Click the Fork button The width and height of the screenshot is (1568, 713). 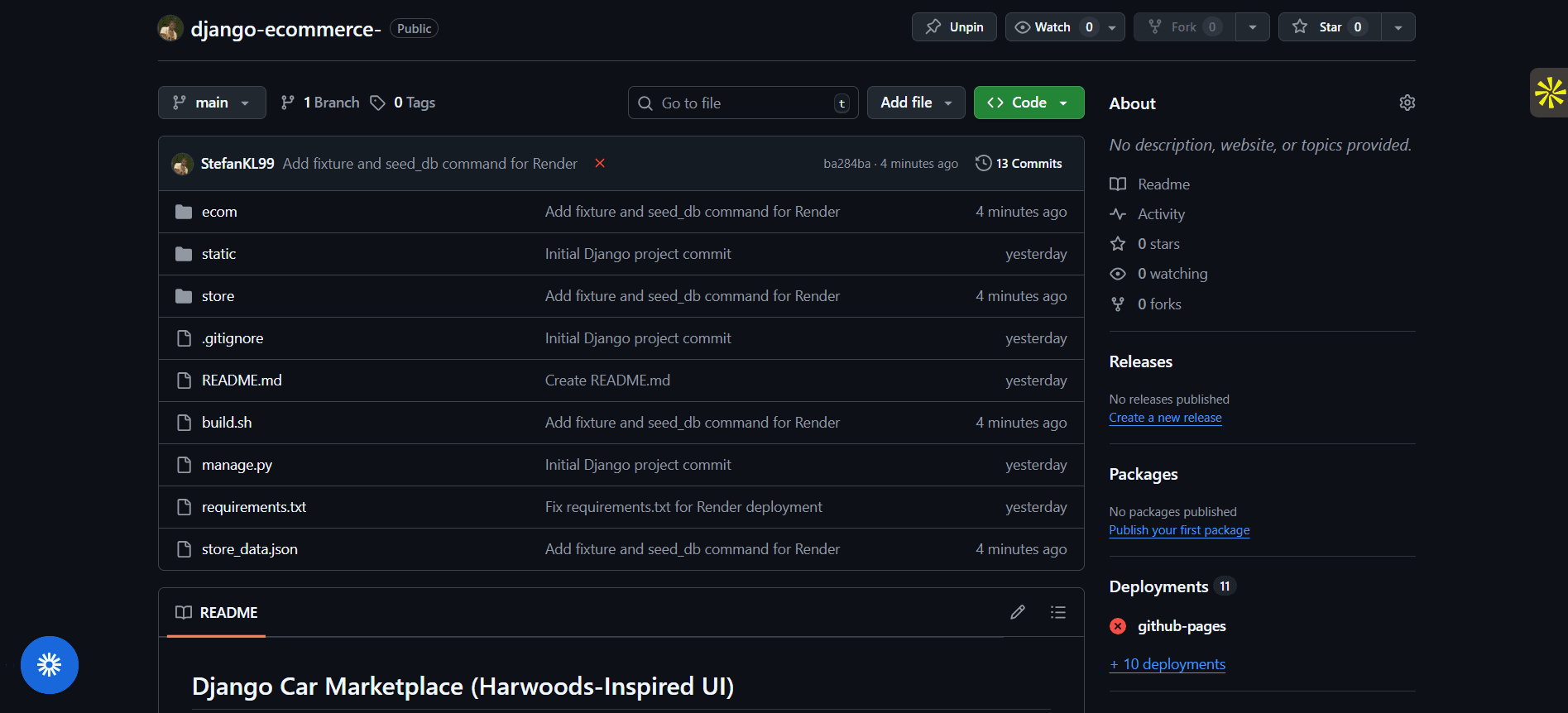[x=1185, y=27]
